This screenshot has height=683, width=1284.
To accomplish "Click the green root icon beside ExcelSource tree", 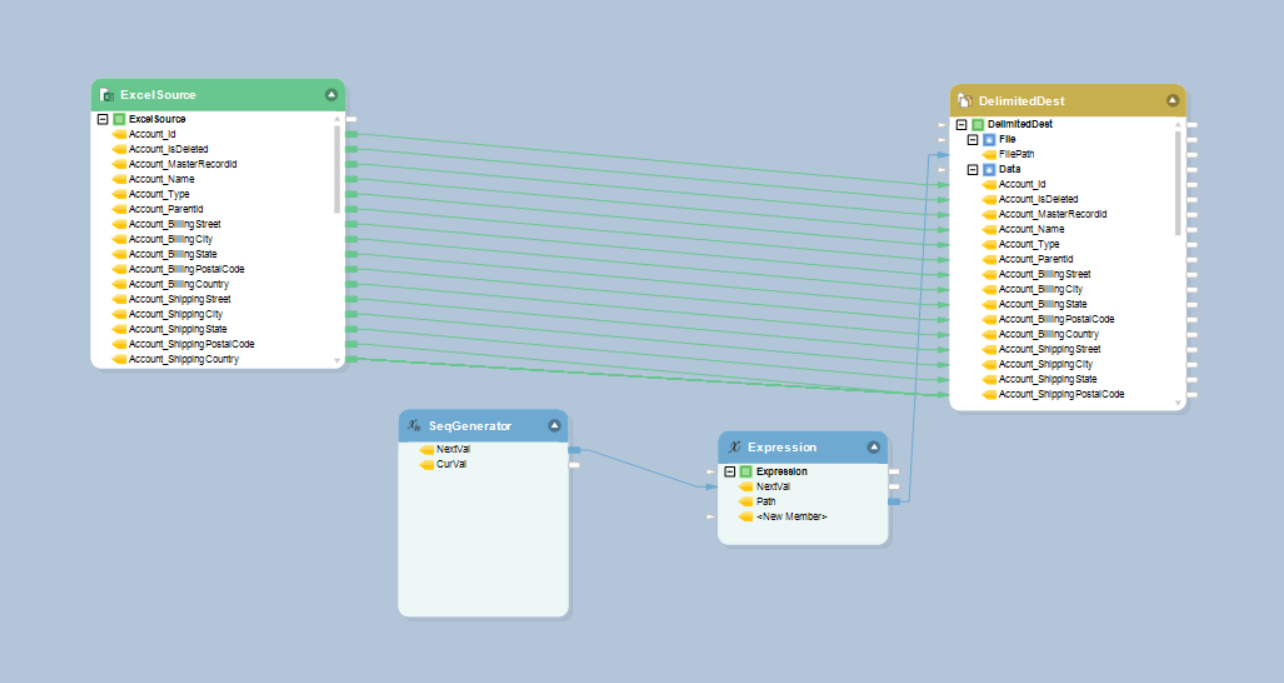I will pyautogui.click(x=119, y=119).
